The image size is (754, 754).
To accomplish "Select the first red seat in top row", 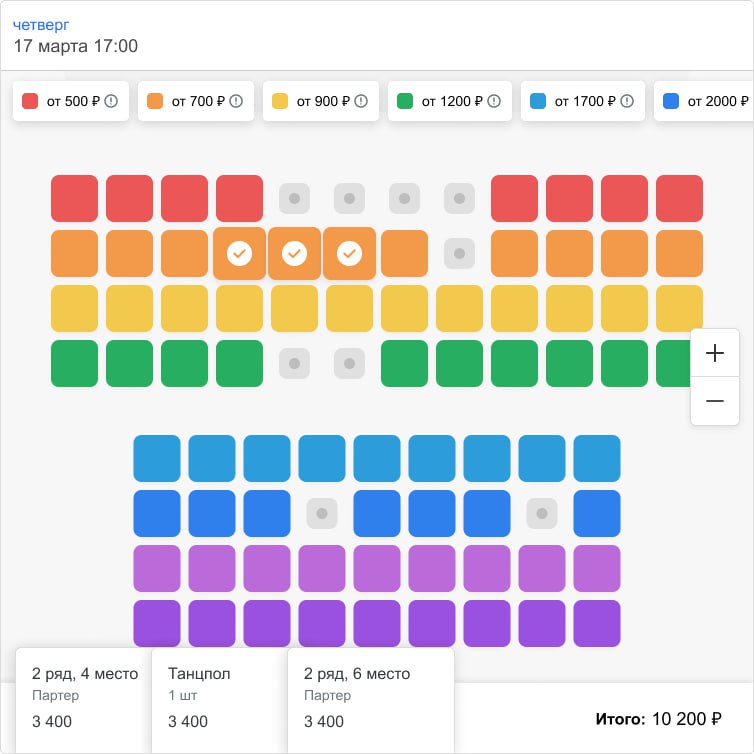I will click(x=75, y=198).
